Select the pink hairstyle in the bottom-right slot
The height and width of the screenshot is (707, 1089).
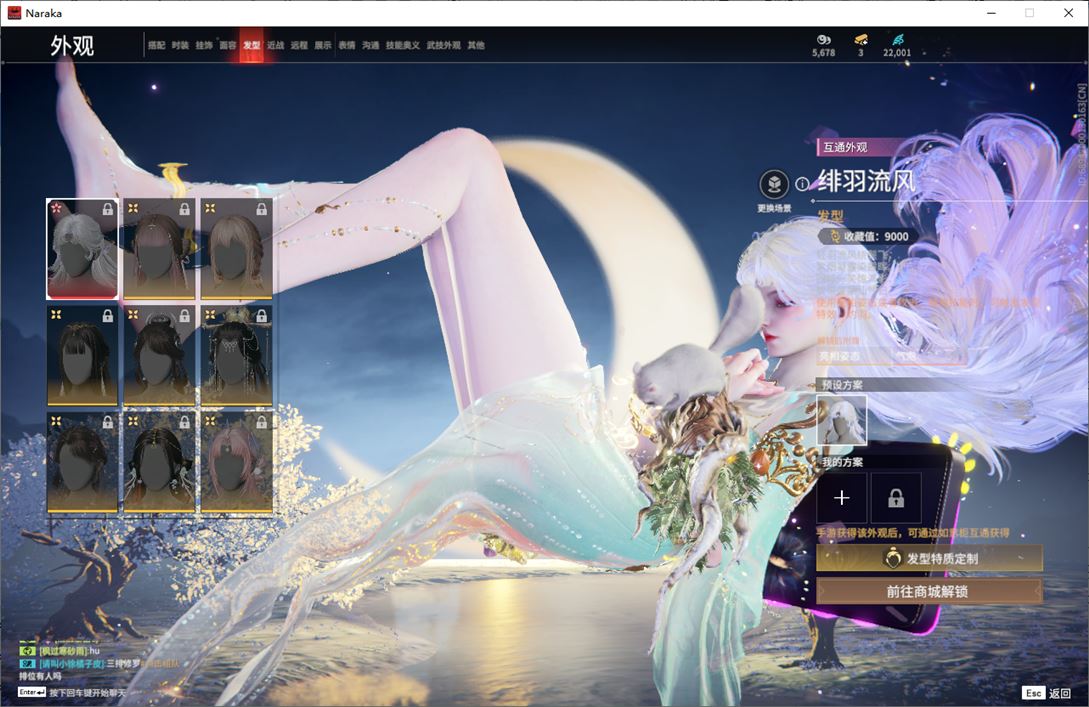236,462
